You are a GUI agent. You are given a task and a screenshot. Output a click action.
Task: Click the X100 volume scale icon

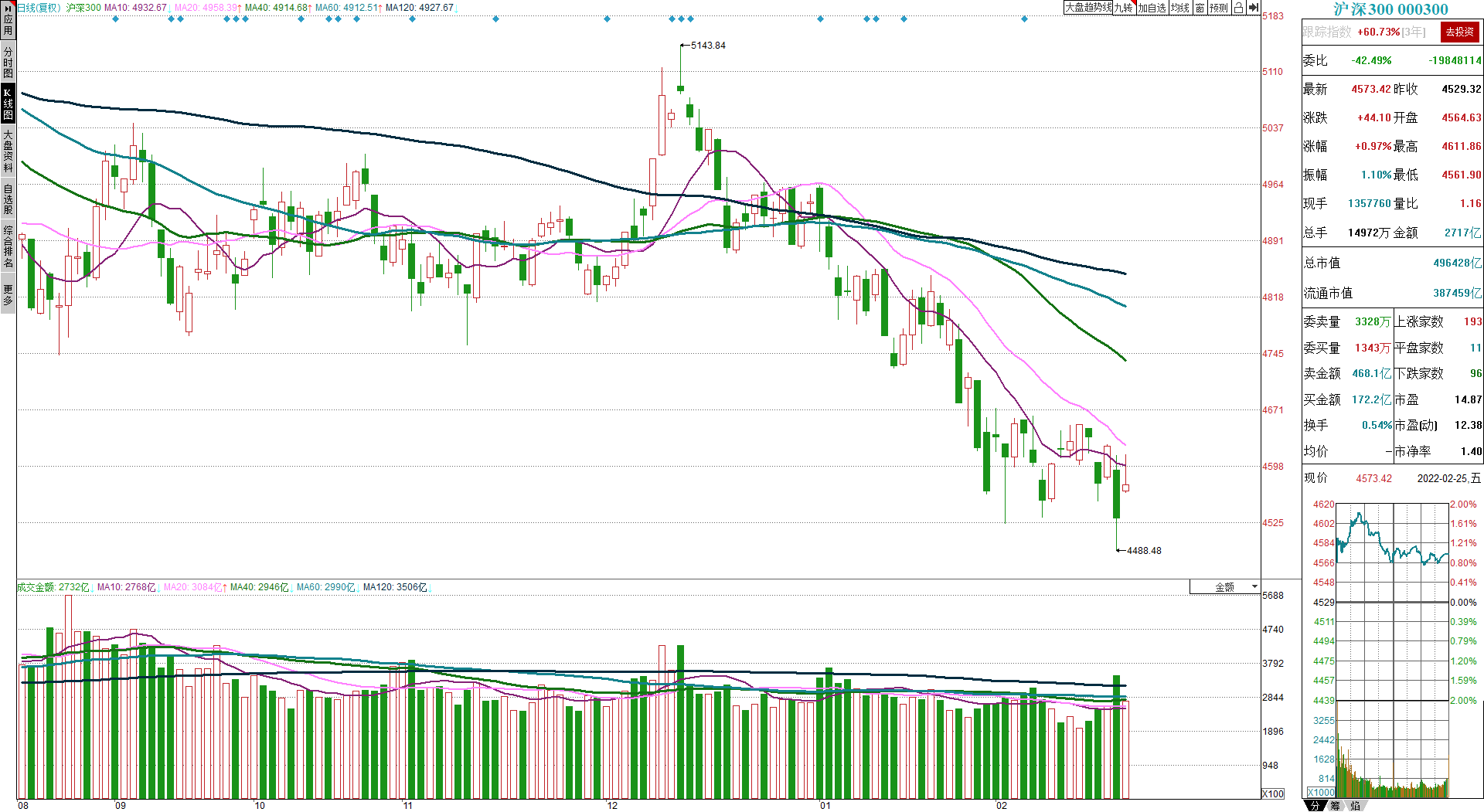1272,793
